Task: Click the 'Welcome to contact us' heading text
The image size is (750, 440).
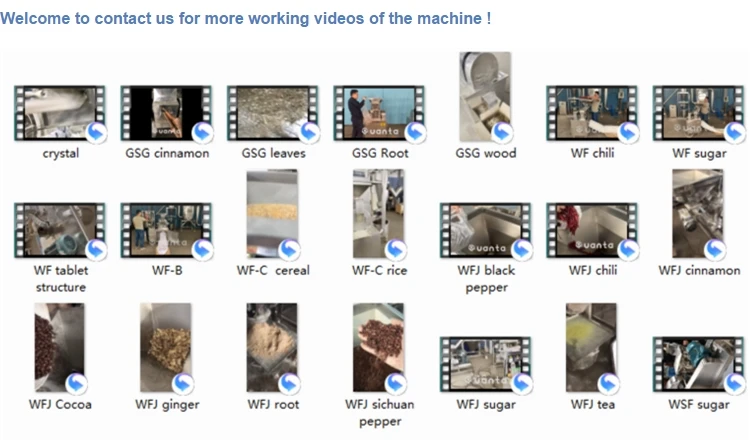Action: point(245,18)
